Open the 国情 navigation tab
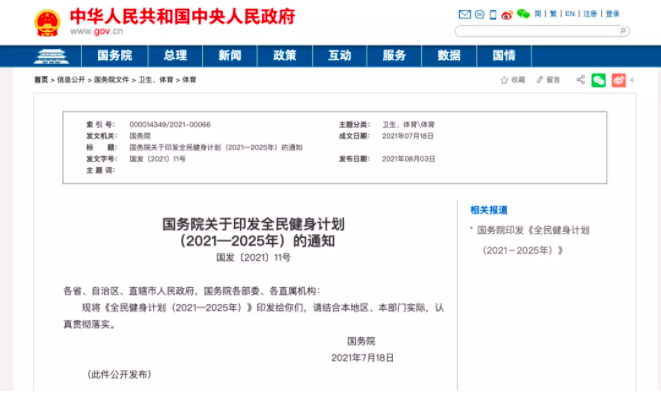 (x=504, y=56)
